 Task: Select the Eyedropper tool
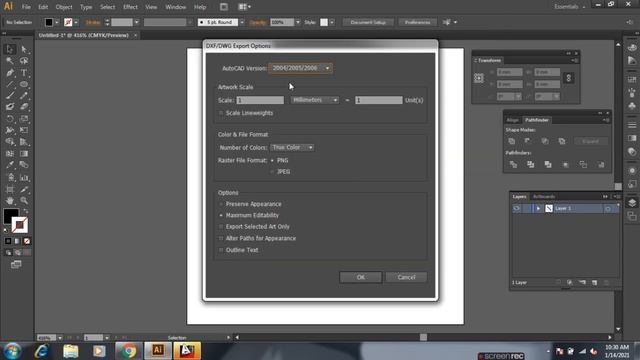(10, 165)
